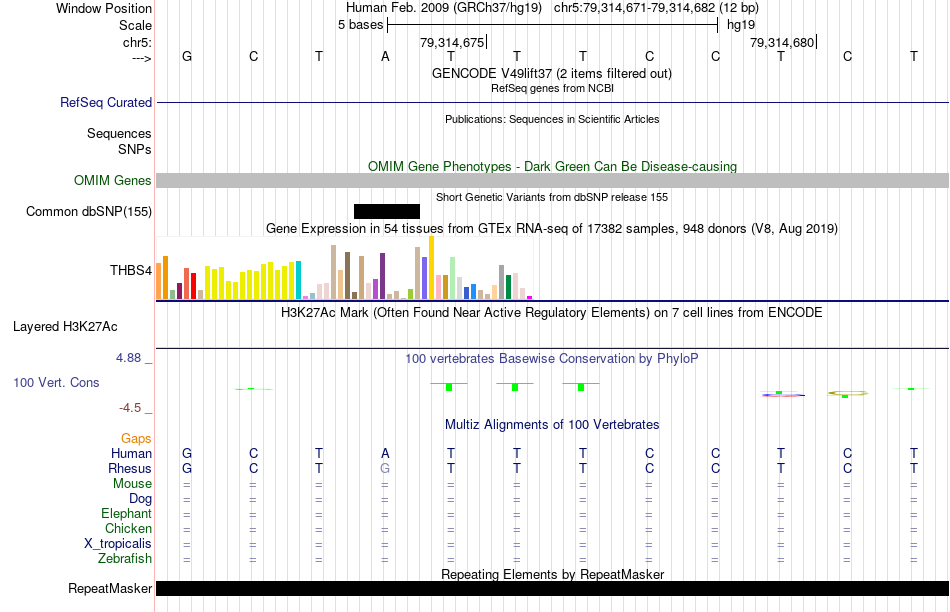Open OMIM Gene Phenotypes track title
Image resolution: width=950 pixels, height=612 pixels.
coord(553,167)
